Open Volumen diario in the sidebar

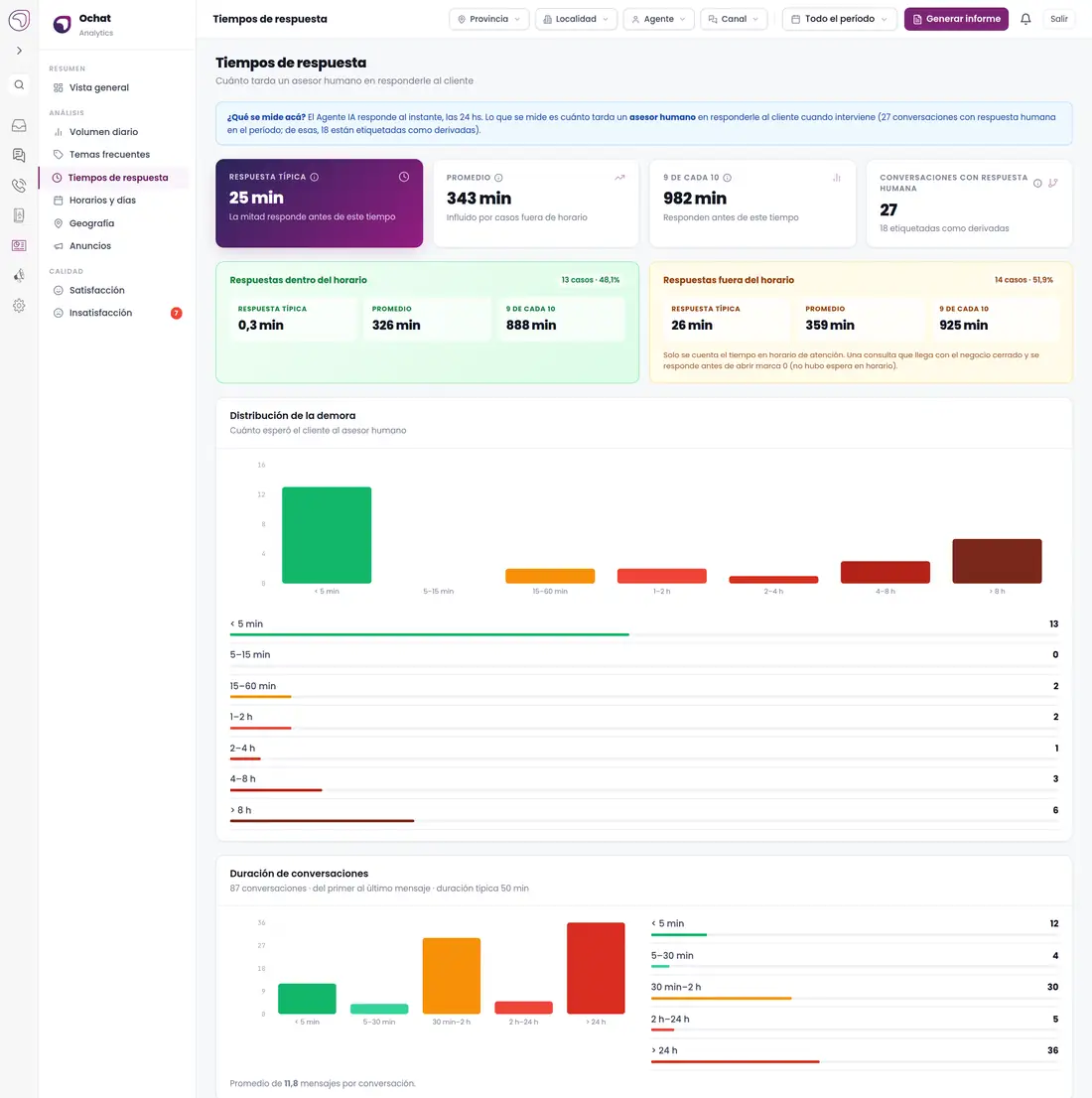pos(113,132)
